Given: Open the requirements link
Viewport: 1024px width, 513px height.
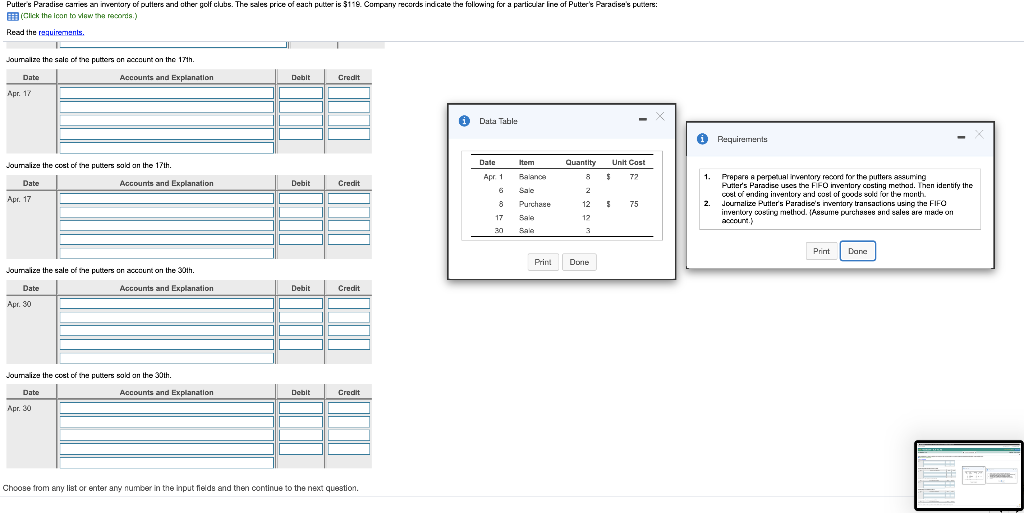Looking at the screenshot, I should click(61, 32).
